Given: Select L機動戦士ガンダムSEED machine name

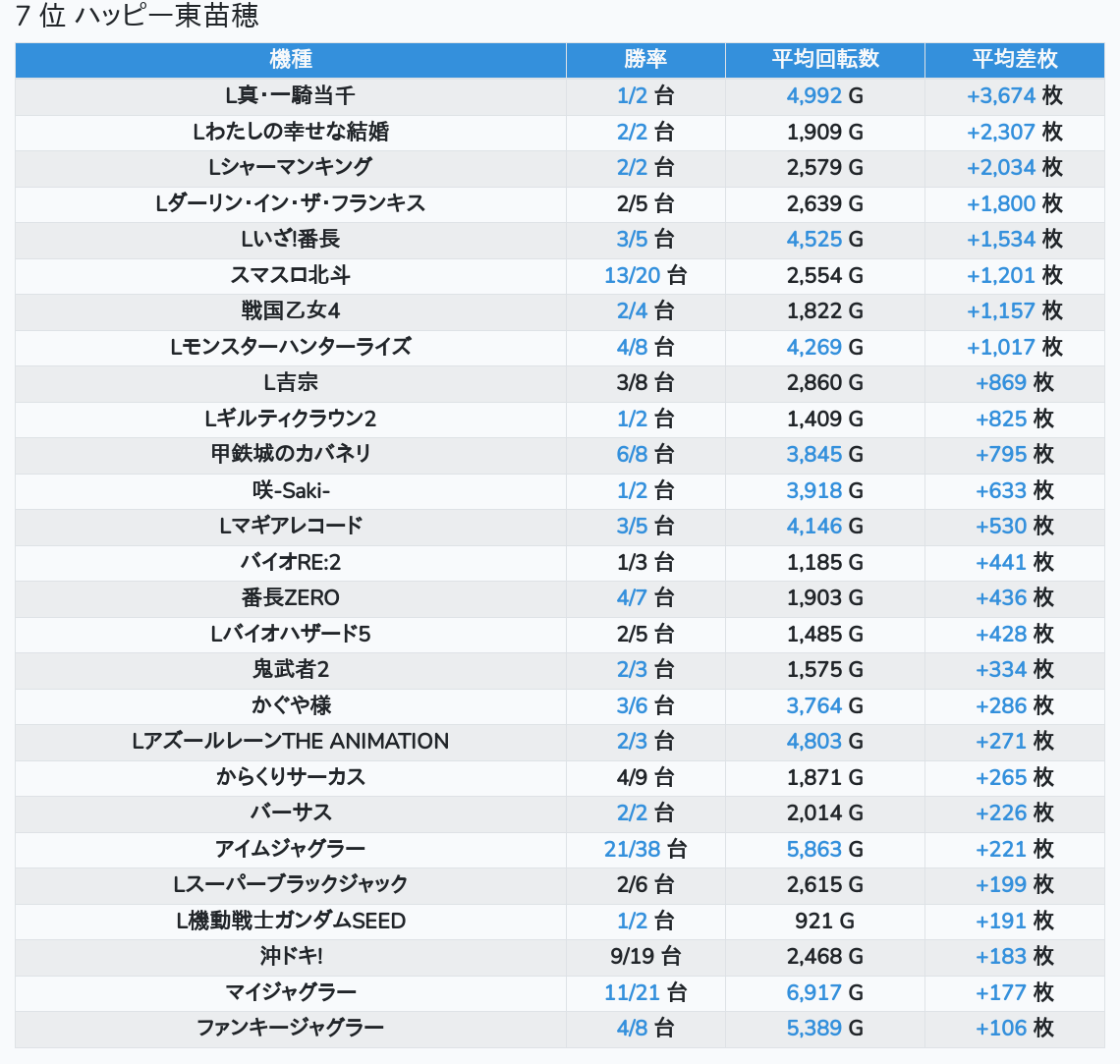Looking at the screenshot, I should (x=291, y=922).
